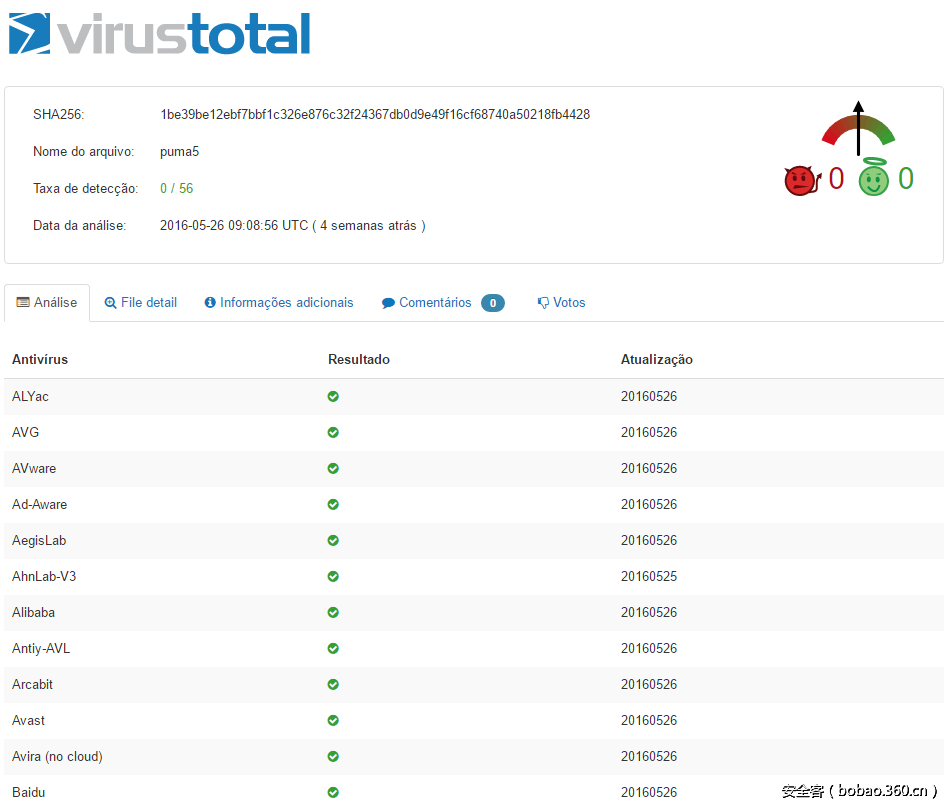Switch to the Votos tab
952x809 pixels.
pos(562,302)
